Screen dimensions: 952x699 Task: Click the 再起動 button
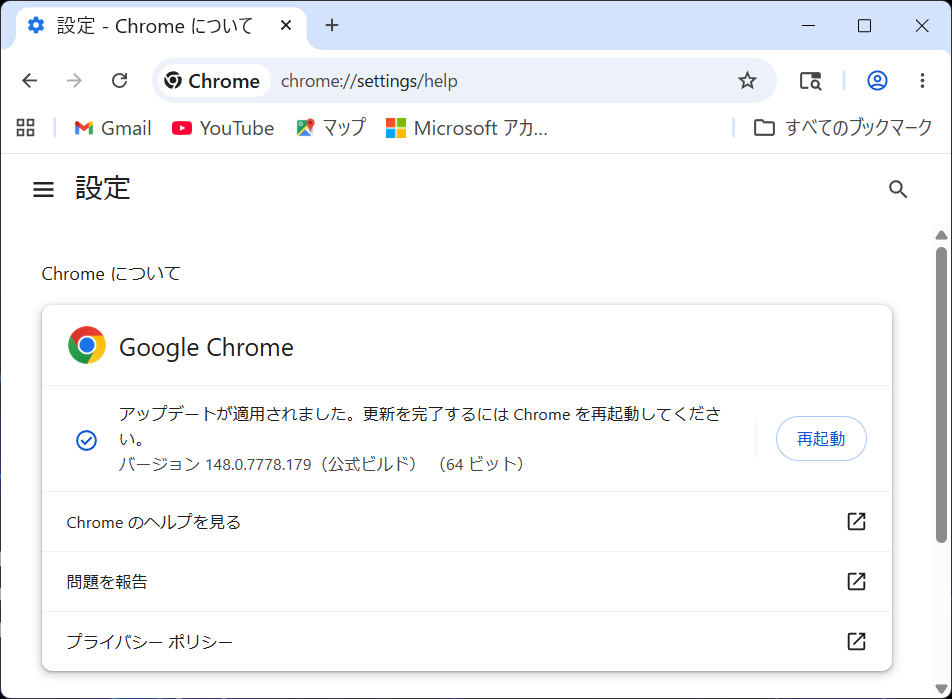821,438
